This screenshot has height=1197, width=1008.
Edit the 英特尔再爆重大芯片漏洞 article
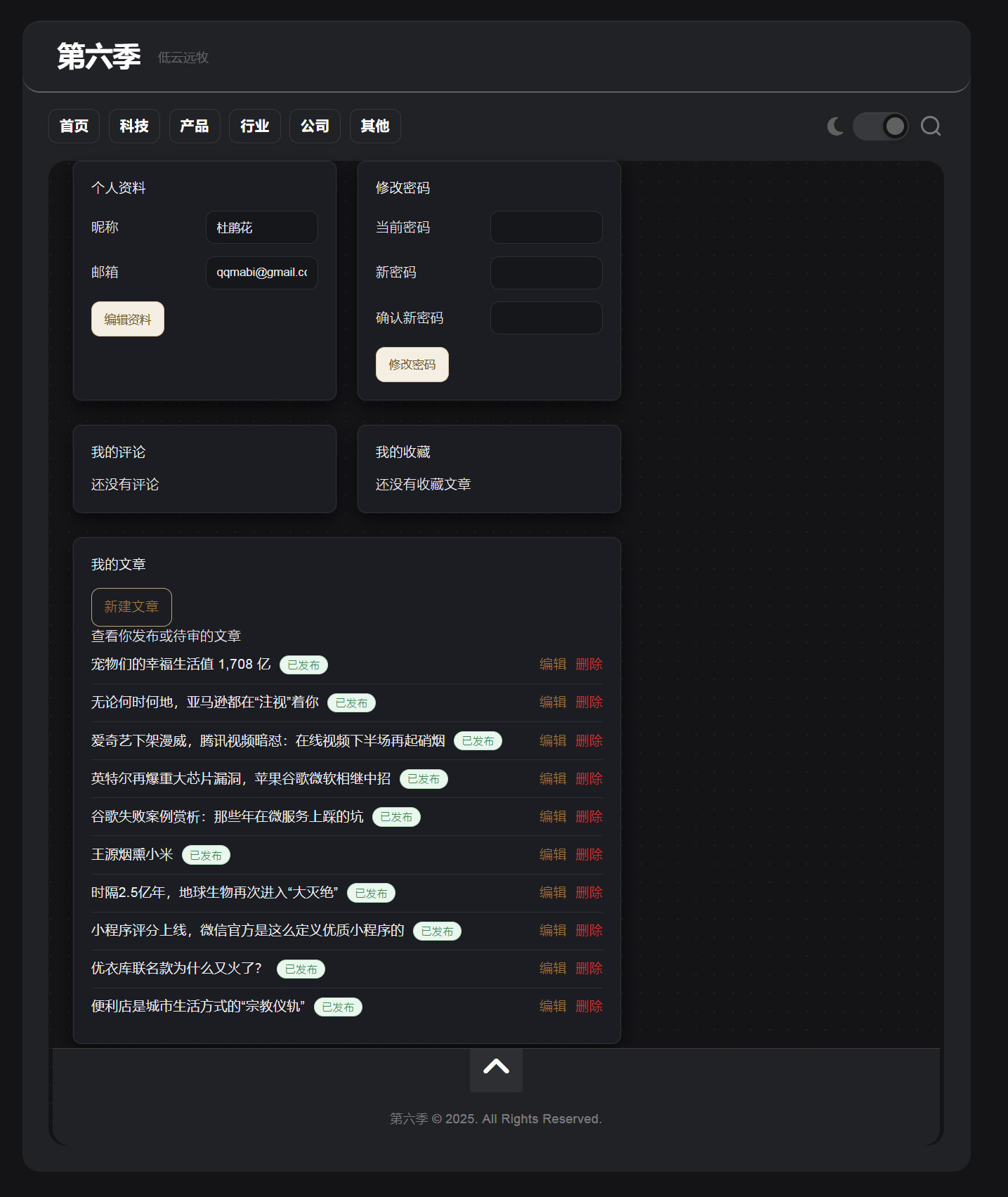(553, 778)
